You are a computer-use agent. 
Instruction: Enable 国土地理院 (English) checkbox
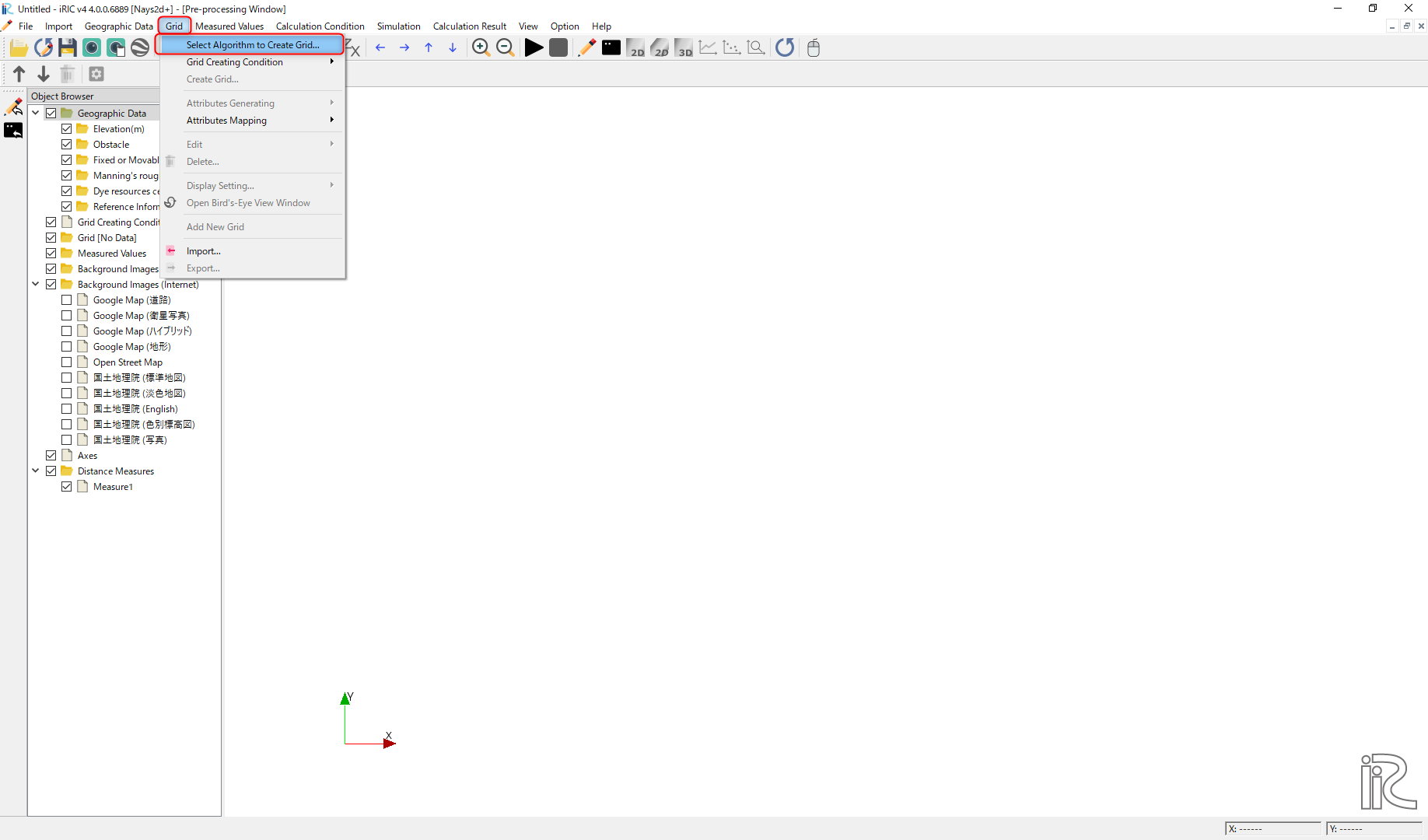point(67,409)
